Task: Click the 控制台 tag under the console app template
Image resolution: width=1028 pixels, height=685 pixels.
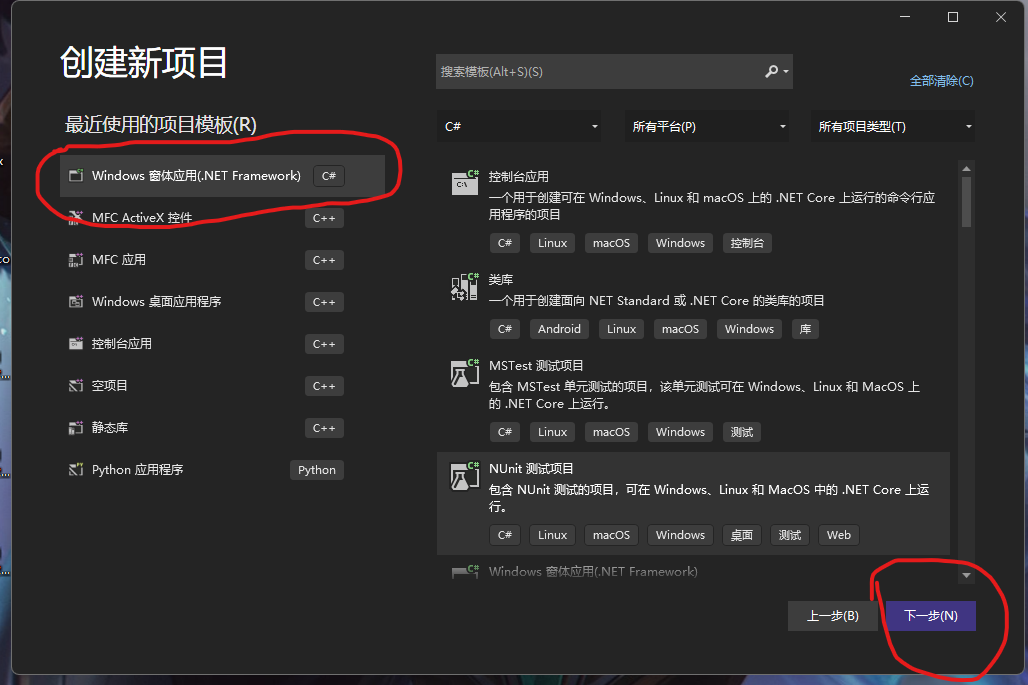Action: [x=747, y=243]
